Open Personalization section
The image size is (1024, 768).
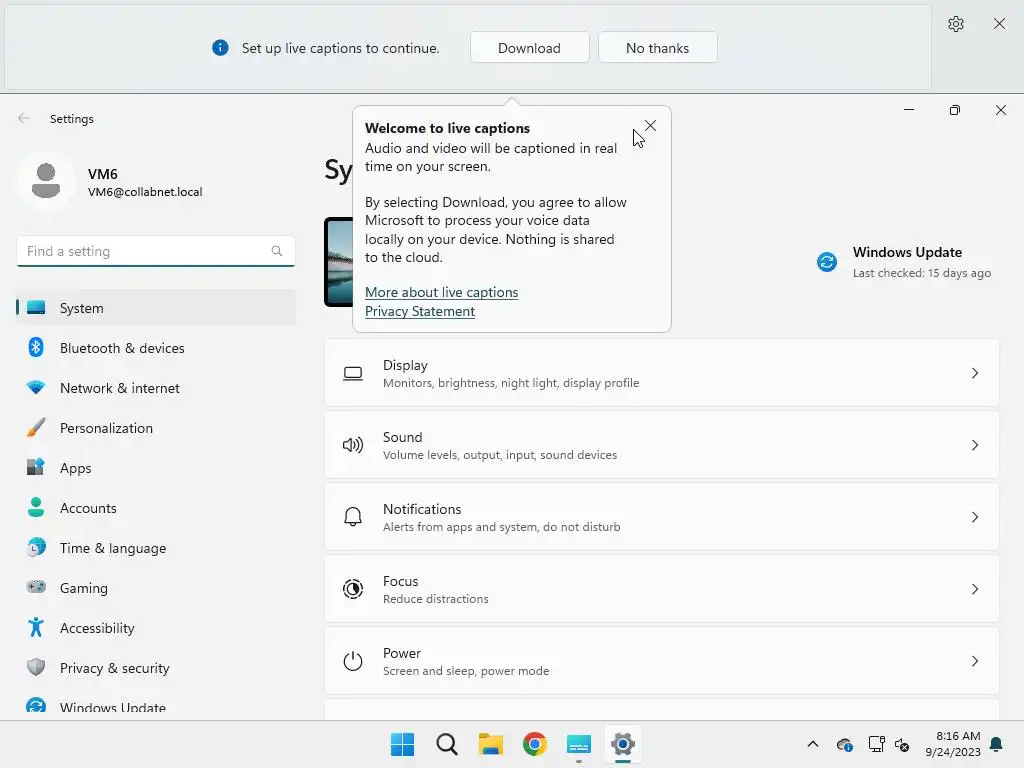pyautogui.click(x=155, y=428)
